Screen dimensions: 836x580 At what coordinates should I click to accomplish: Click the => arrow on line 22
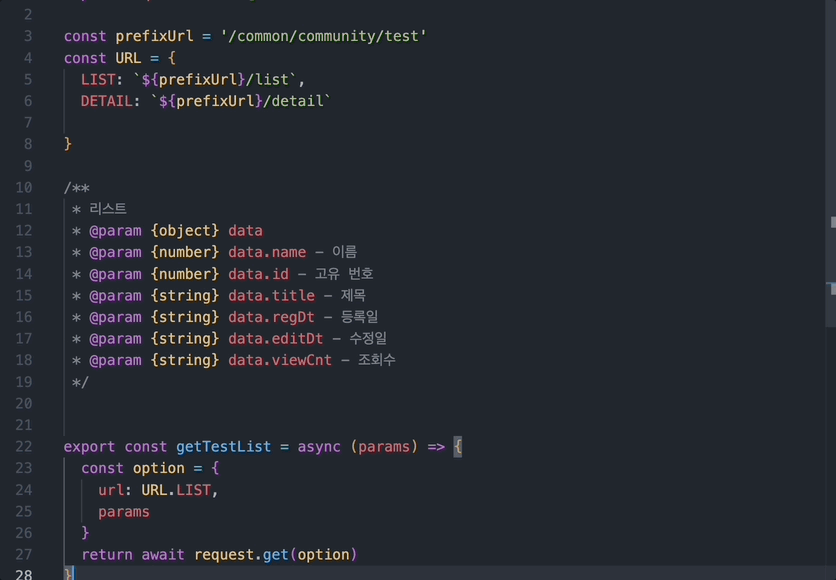pyautogui.click(x=436, y=447)
